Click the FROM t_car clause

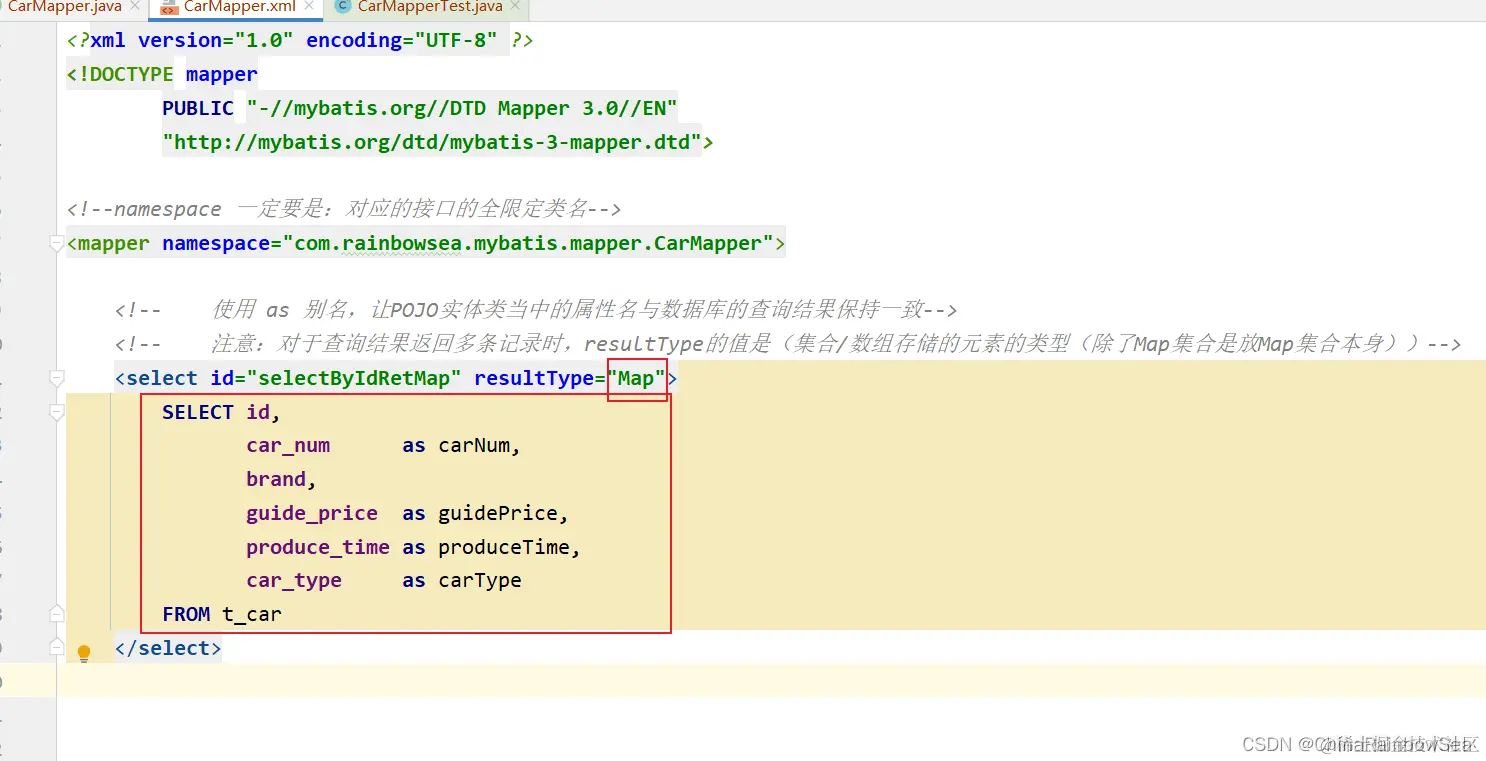coord(222,614)
